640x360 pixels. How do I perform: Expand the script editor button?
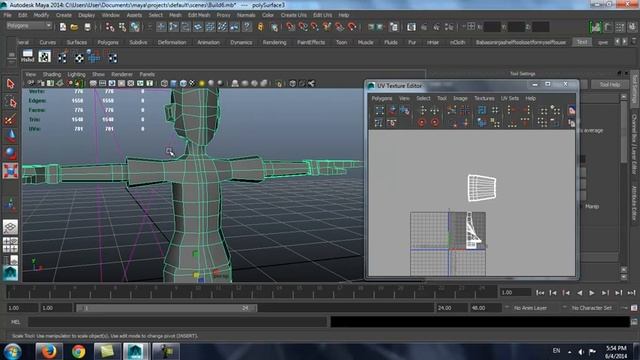[x=634, y=322]
